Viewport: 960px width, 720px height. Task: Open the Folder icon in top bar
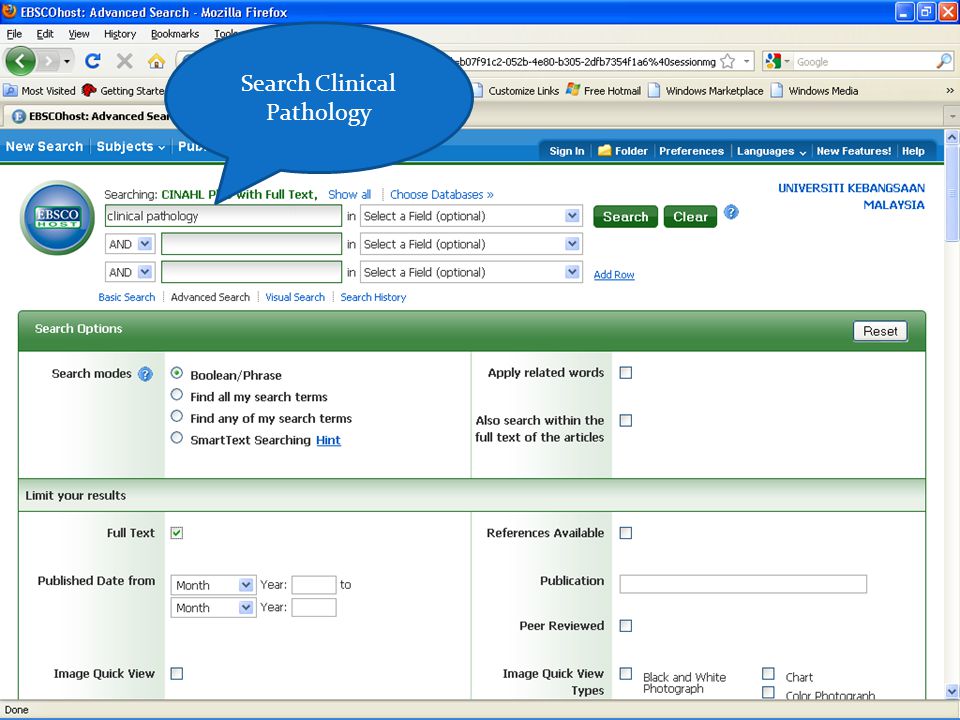[605, 151]
